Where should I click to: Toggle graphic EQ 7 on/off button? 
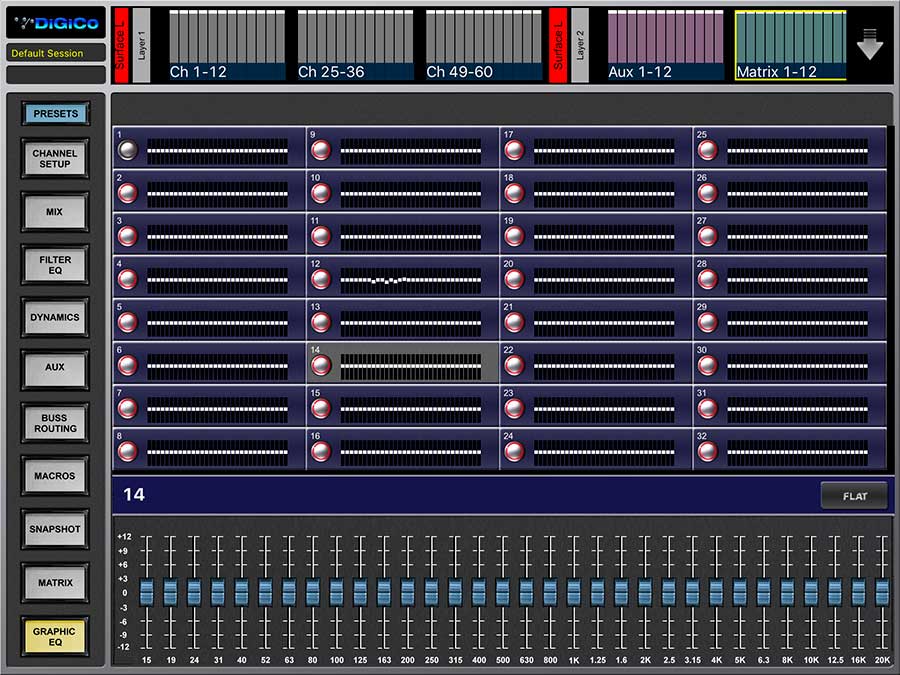(127, 409)
